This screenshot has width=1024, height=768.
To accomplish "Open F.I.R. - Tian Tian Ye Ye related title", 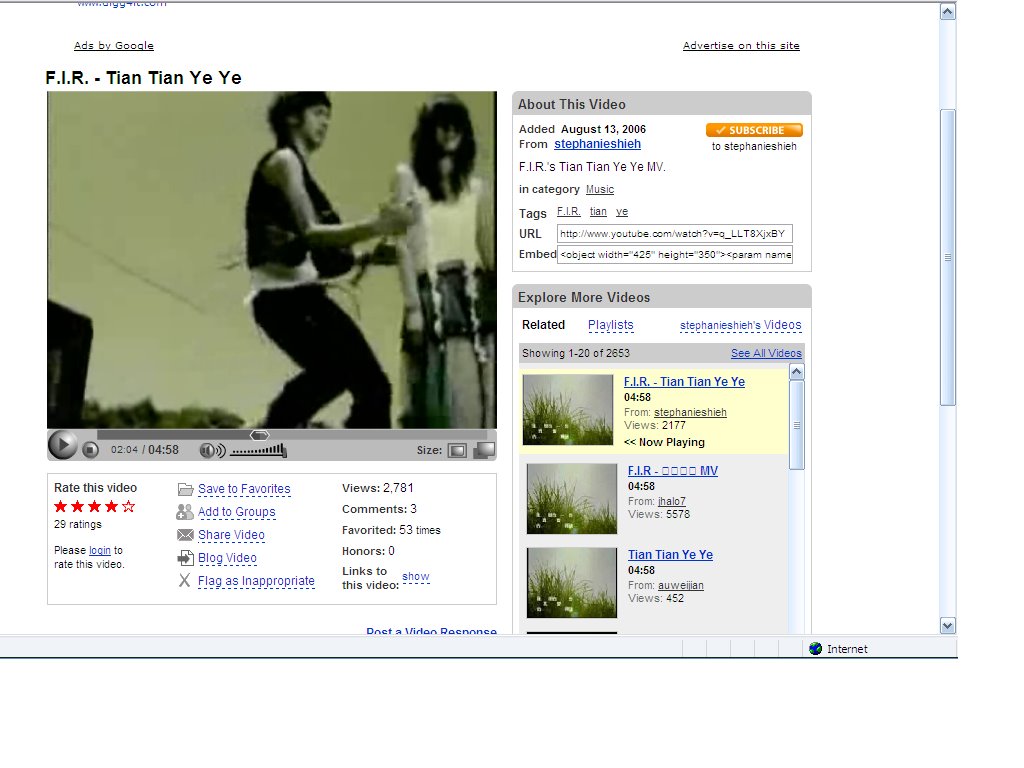I will click(x=684, y=382).
